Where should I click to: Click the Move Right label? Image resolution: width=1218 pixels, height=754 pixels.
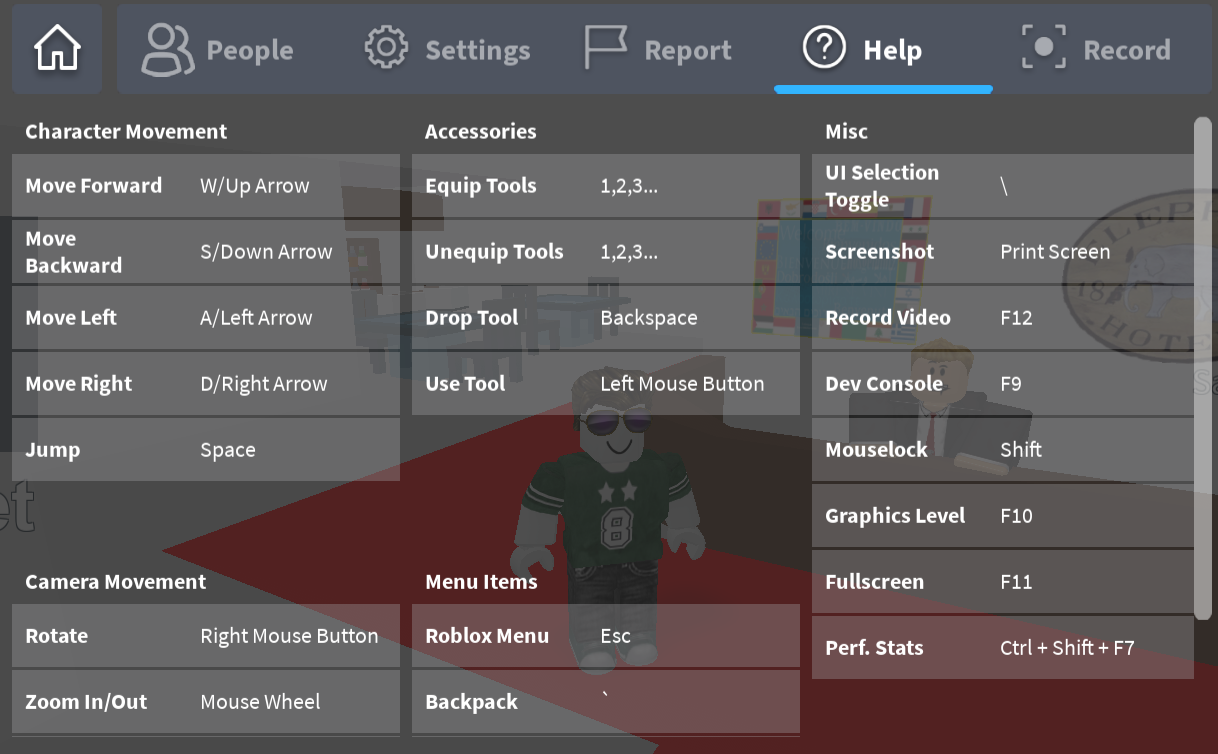coord(79,384)
